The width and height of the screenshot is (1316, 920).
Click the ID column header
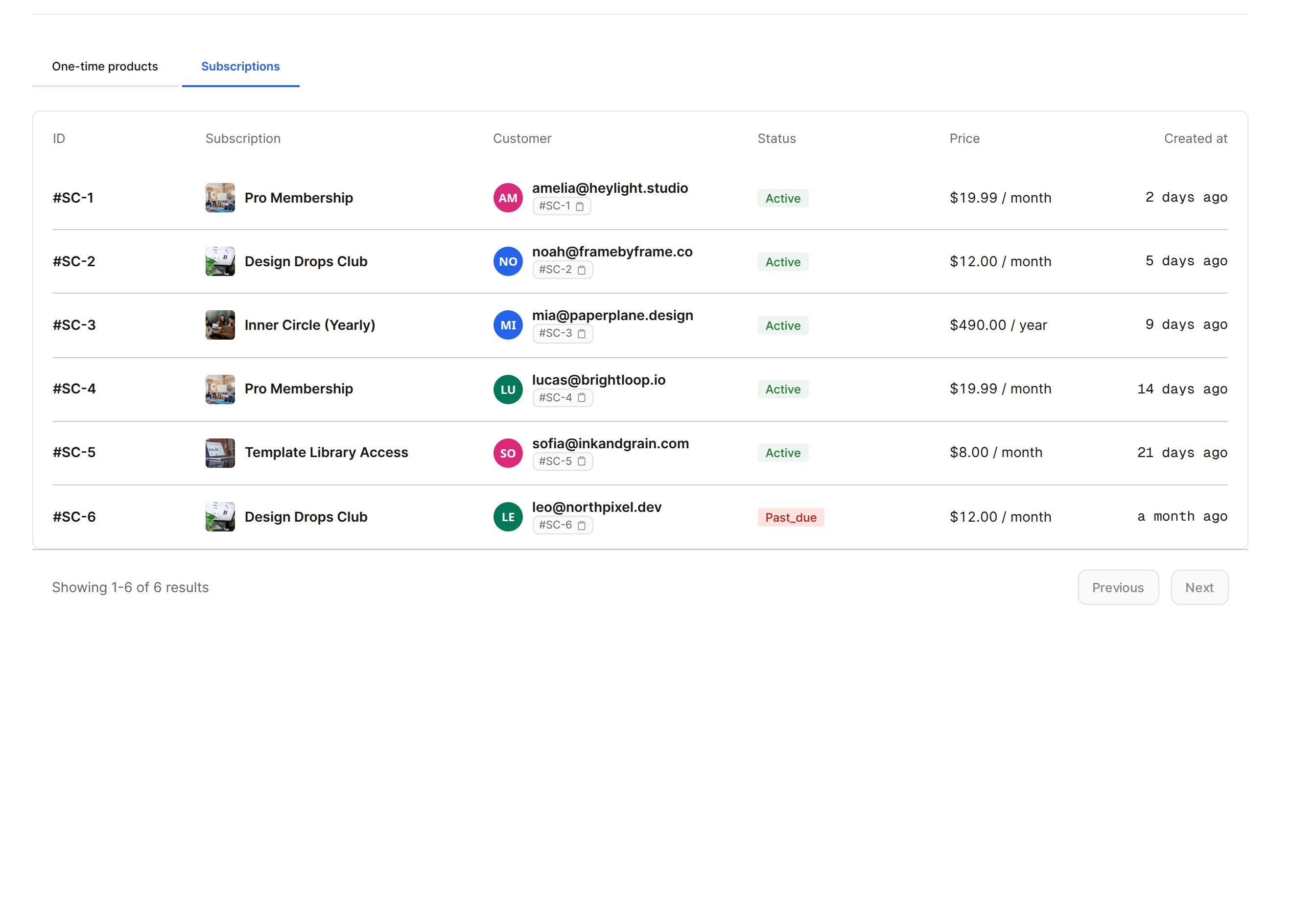(x=59, y=138)
